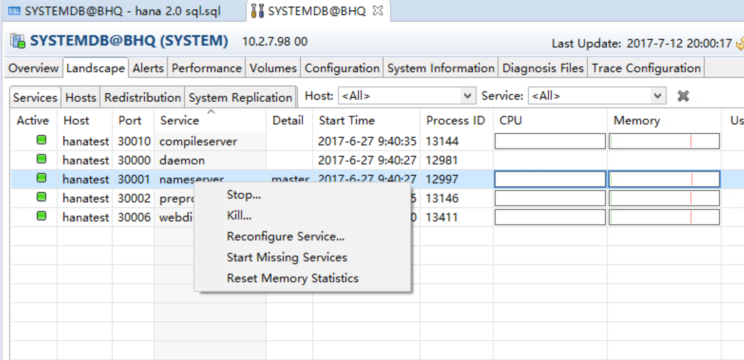Switch to the Alerts tab
The width and height of the screenshot is (744, 360).
148,68
